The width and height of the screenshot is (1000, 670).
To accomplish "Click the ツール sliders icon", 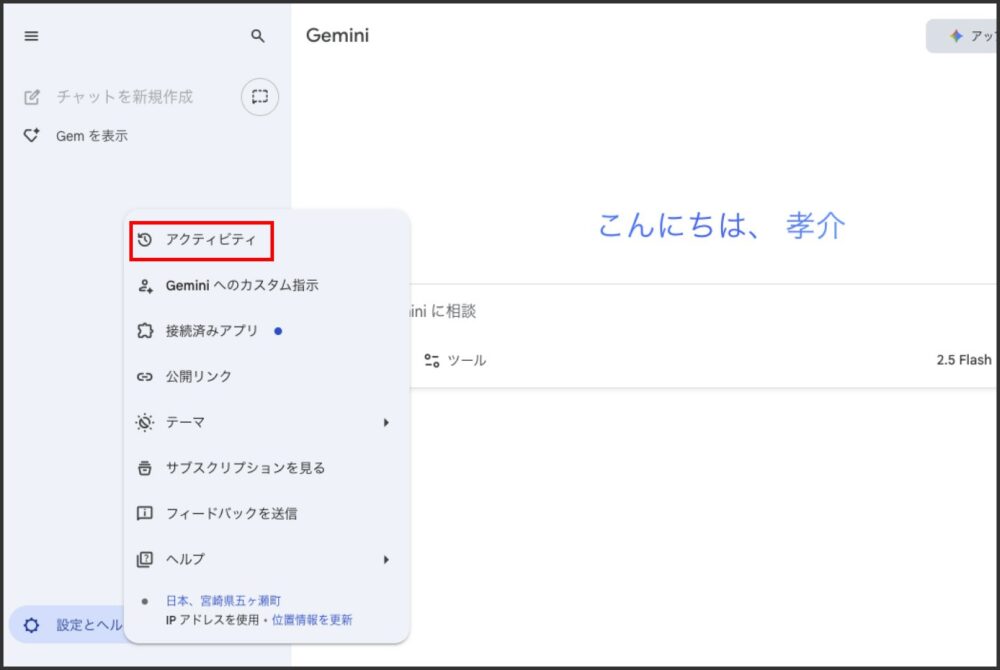I will click(432, 360).
